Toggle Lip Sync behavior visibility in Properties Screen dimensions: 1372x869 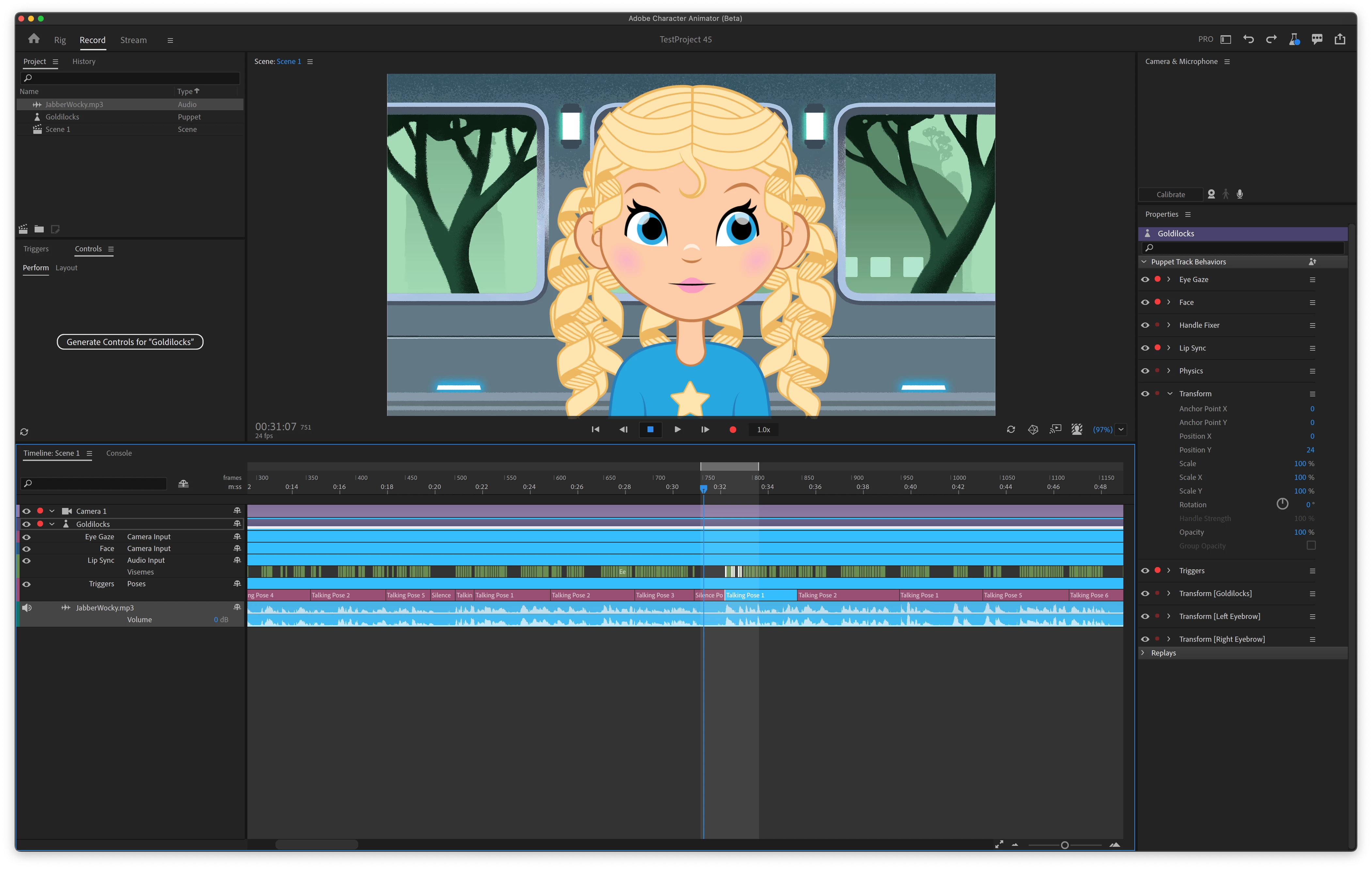pos(1145,348)
